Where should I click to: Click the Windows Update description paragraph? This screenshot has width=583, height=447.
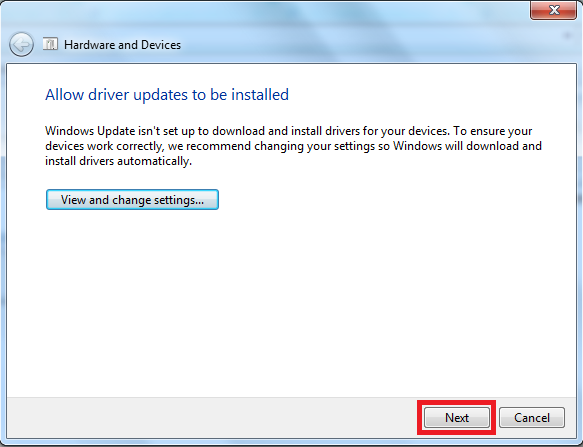tap(293, 146)
